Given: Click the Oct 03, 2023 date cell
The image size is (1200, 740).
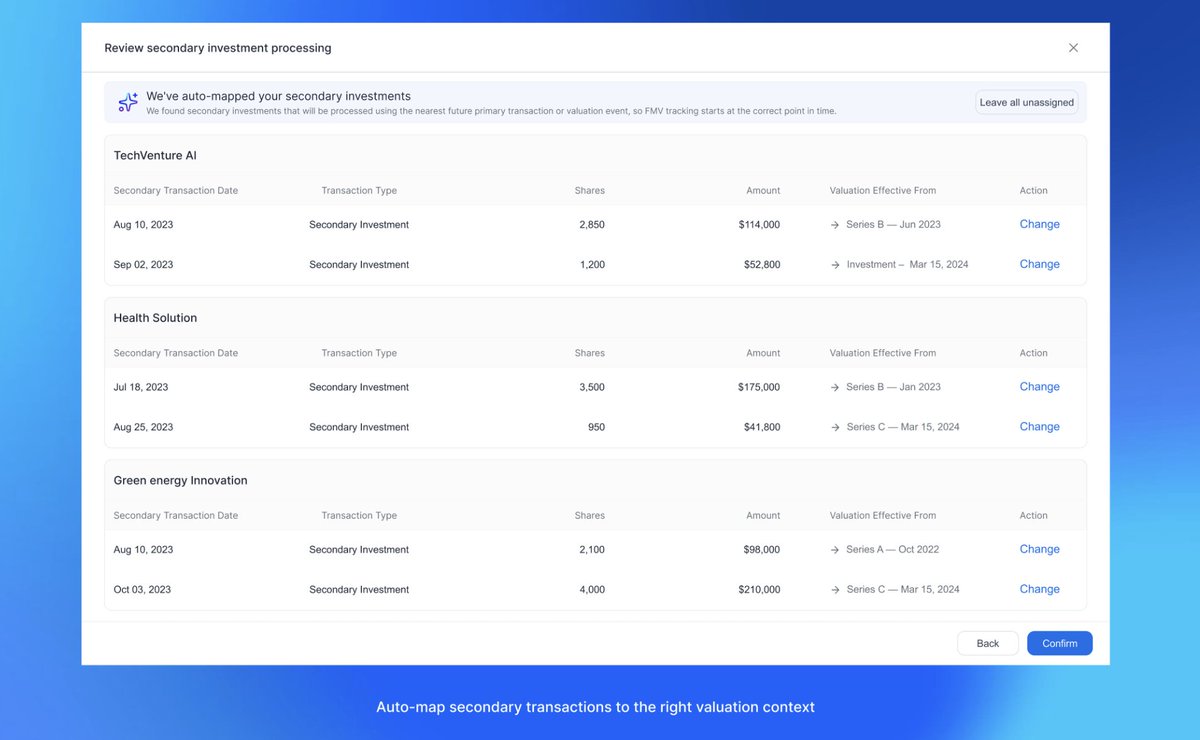Looking at the screenshot, I should pyautogui.click(x=142, y=590).
